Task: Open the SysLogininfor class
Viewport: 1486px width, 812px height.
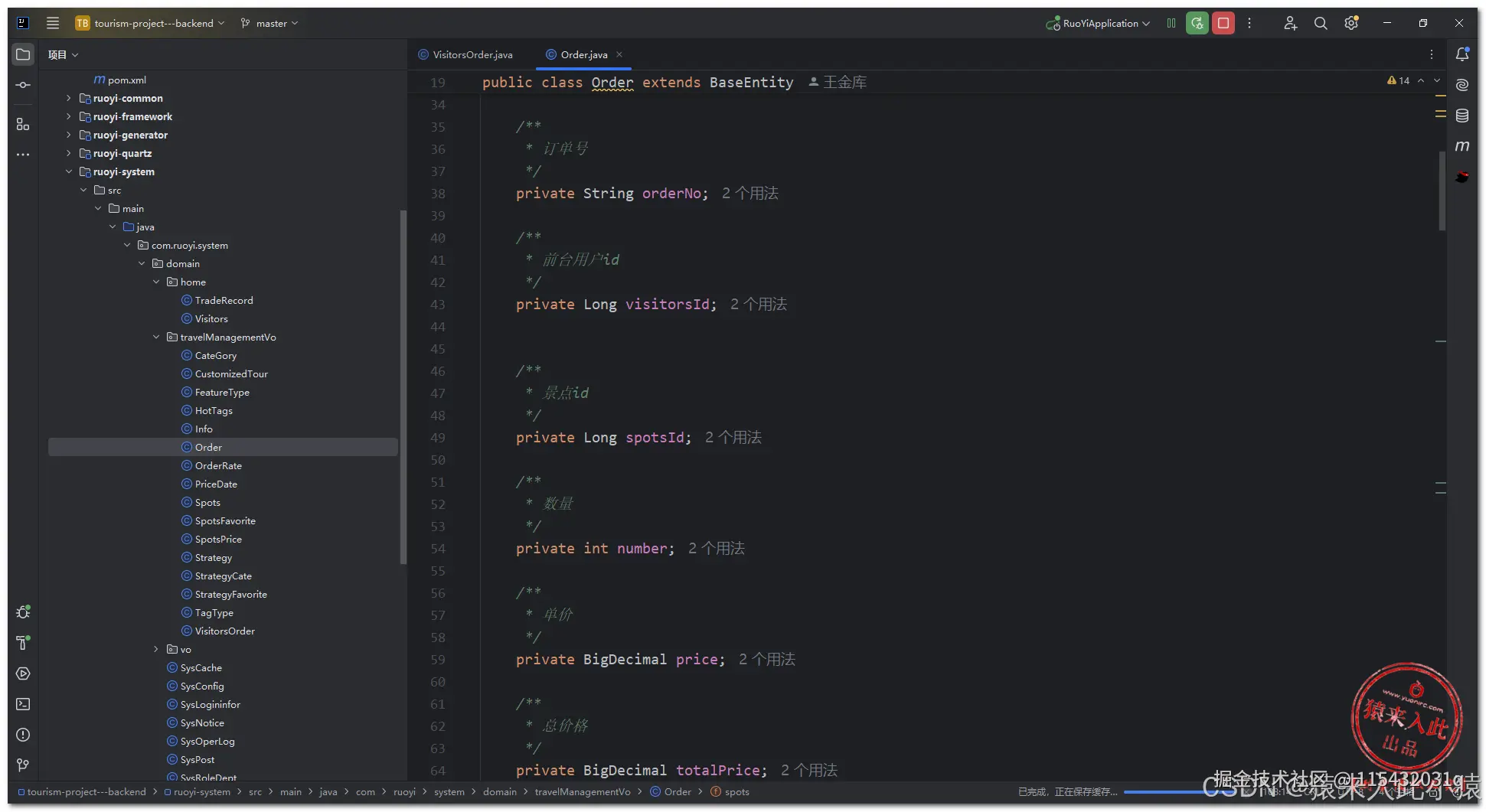Action: point(204,704)
